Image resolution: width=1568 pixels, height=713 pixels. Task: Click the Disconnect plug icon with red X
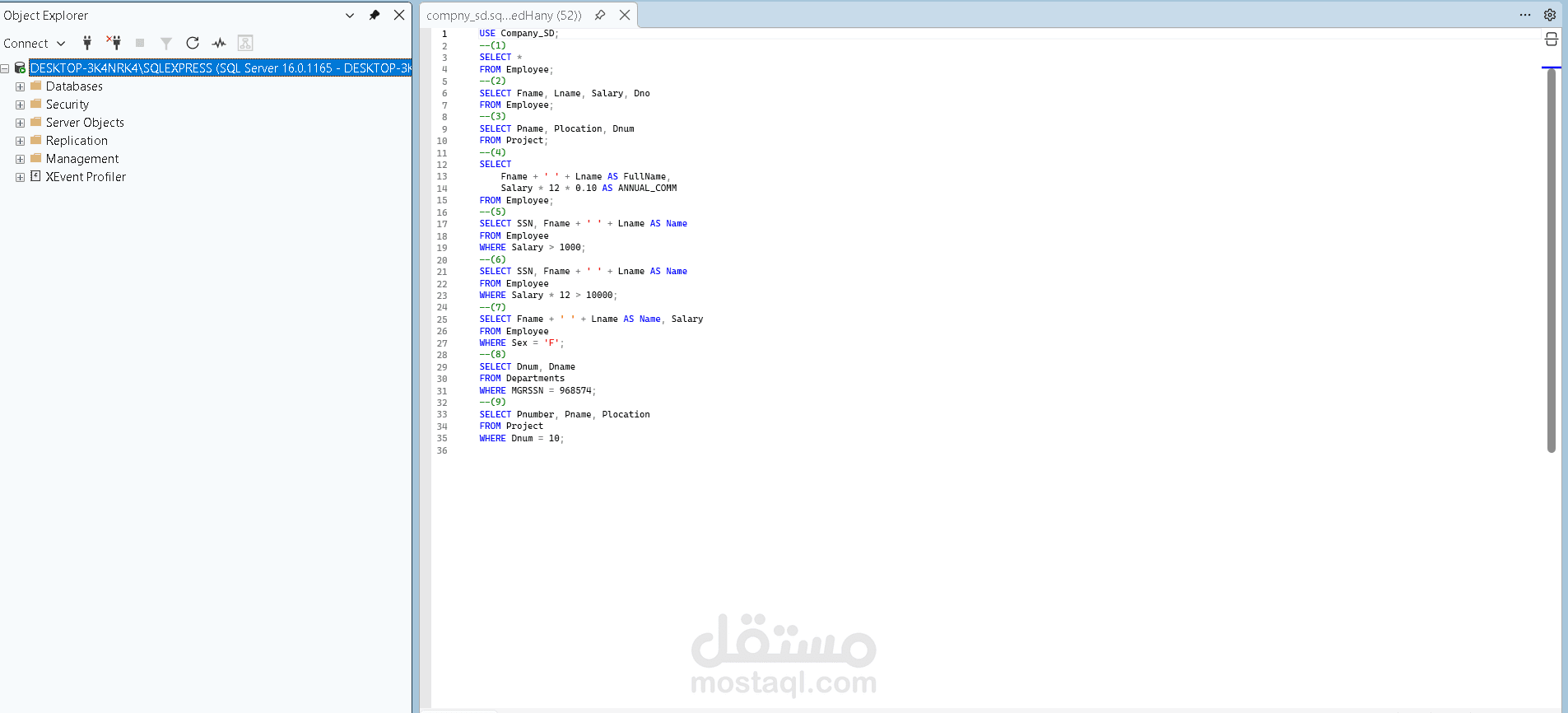(114, 43)
